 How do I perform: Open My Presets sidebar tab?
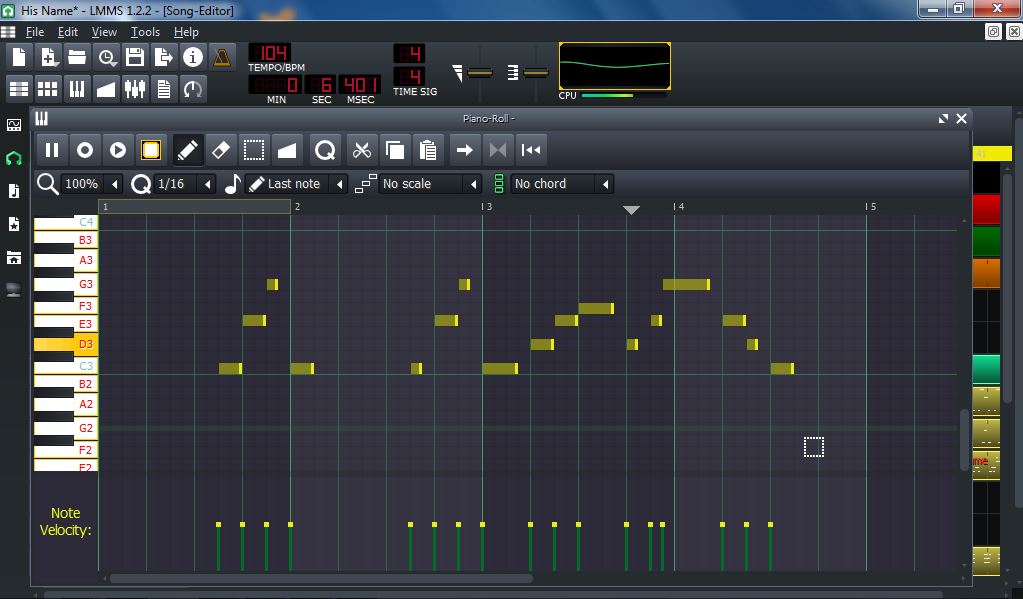click(14, 224)
